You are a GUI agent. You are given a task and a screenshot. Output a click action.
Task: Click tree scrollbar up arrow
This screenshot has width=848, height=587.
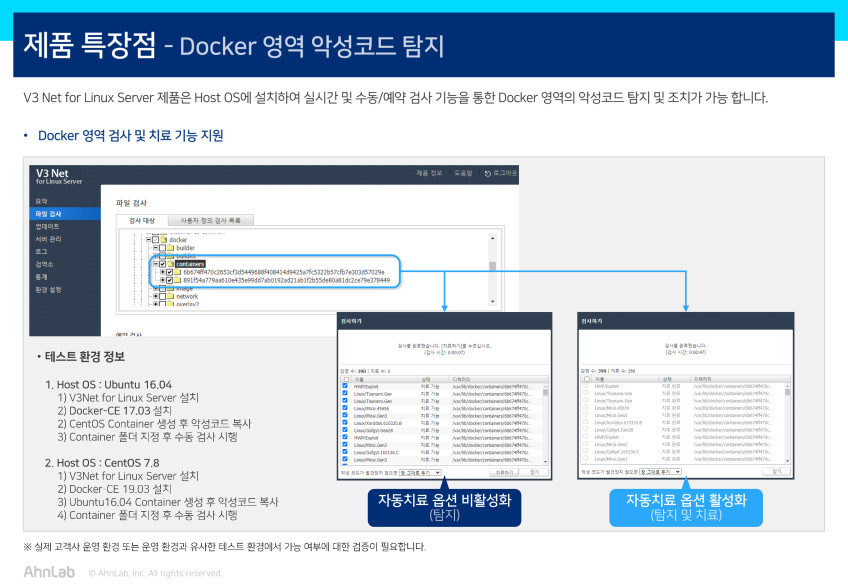pos(492,238)
